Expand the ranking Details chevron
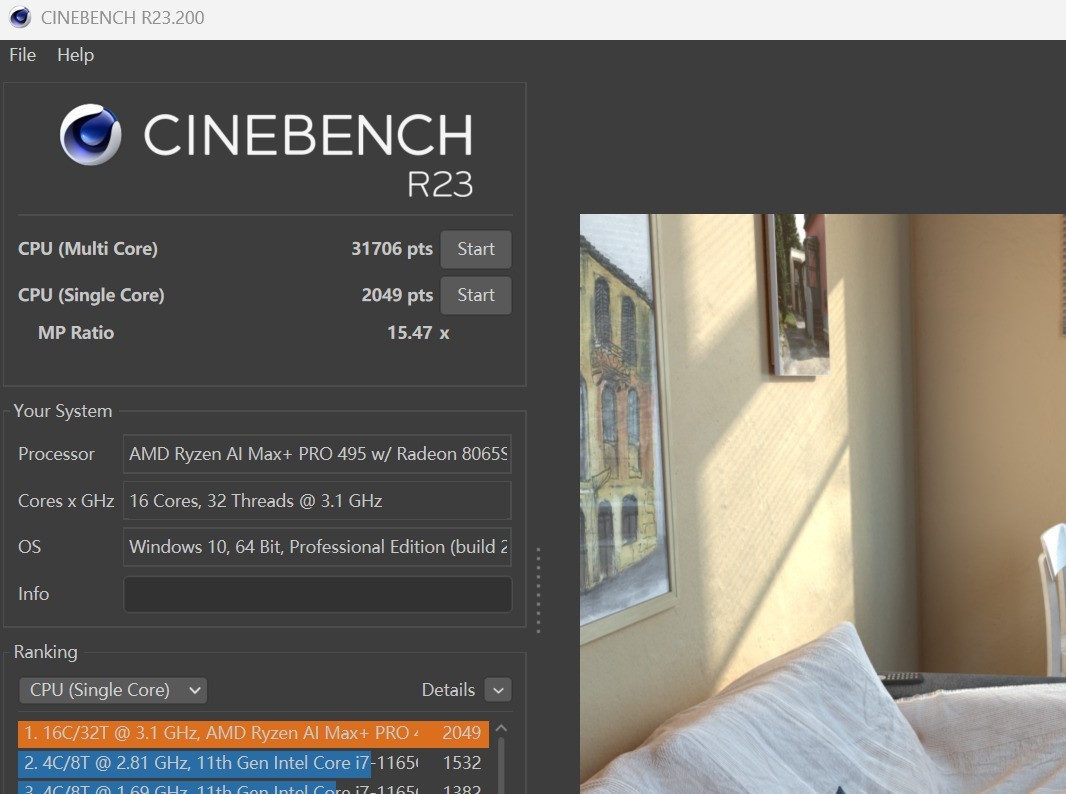Screen dimensions: 1066x794 [x=498, y=690]
